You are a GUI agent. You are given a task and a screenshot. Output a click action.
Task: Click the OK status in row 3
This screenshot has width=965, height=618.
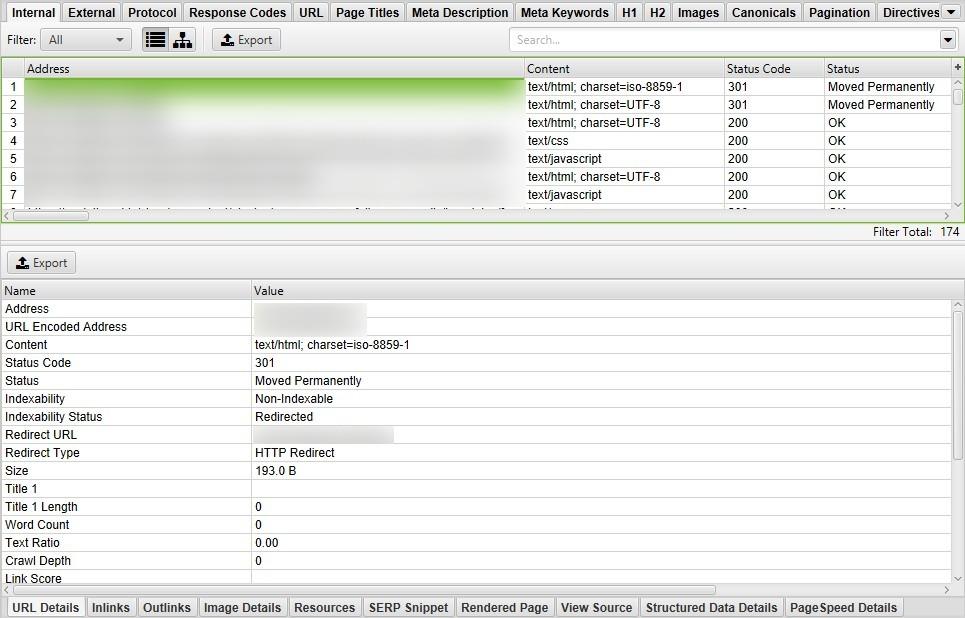pyautogui.click(x=836, y=122)
